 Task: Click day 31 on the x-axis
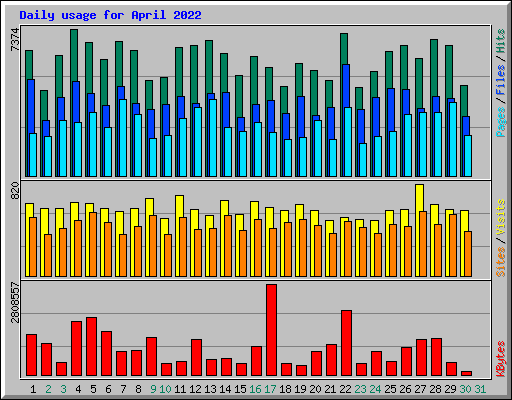pos(480,389)
